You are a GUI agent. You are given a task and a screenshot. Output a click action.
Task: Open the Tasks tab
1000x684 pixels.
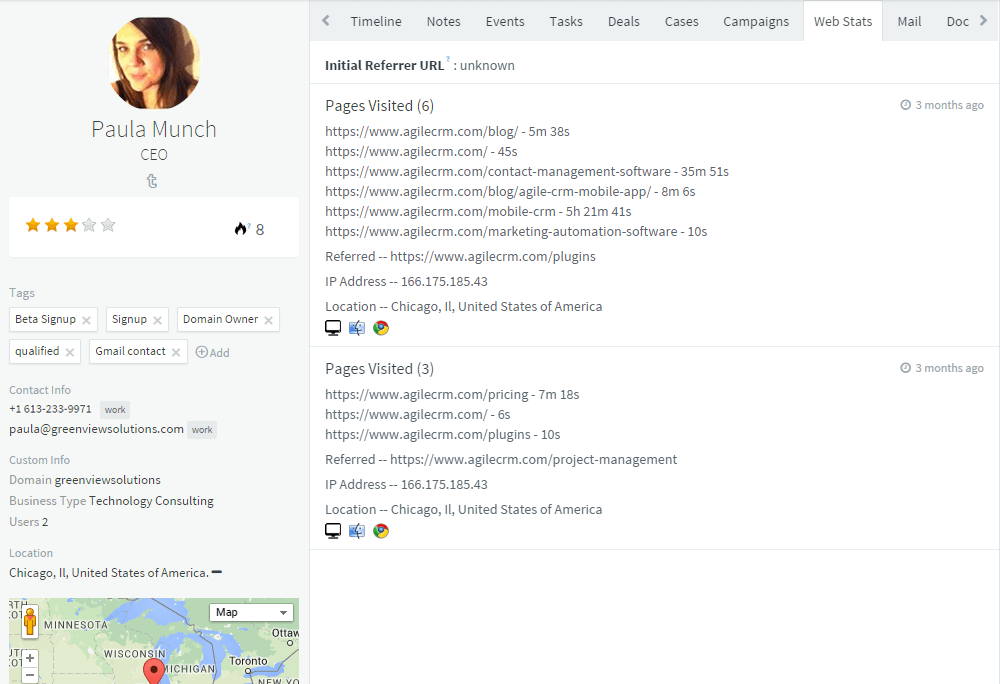566,21
